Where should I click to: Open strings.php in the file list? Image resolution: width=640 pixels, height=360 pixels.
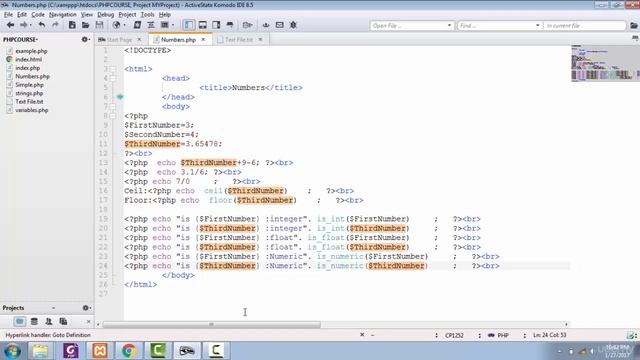point(29,93)
